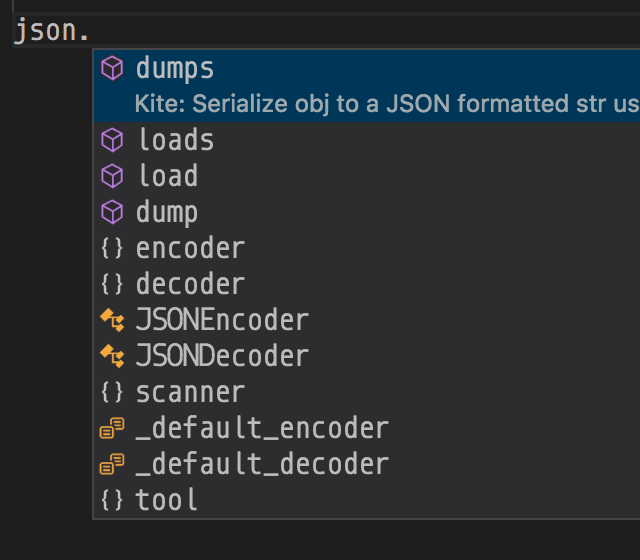Insert the decoder module suggestion
Image resolution: width=640 pixels, height=560 pixels.
190,284
